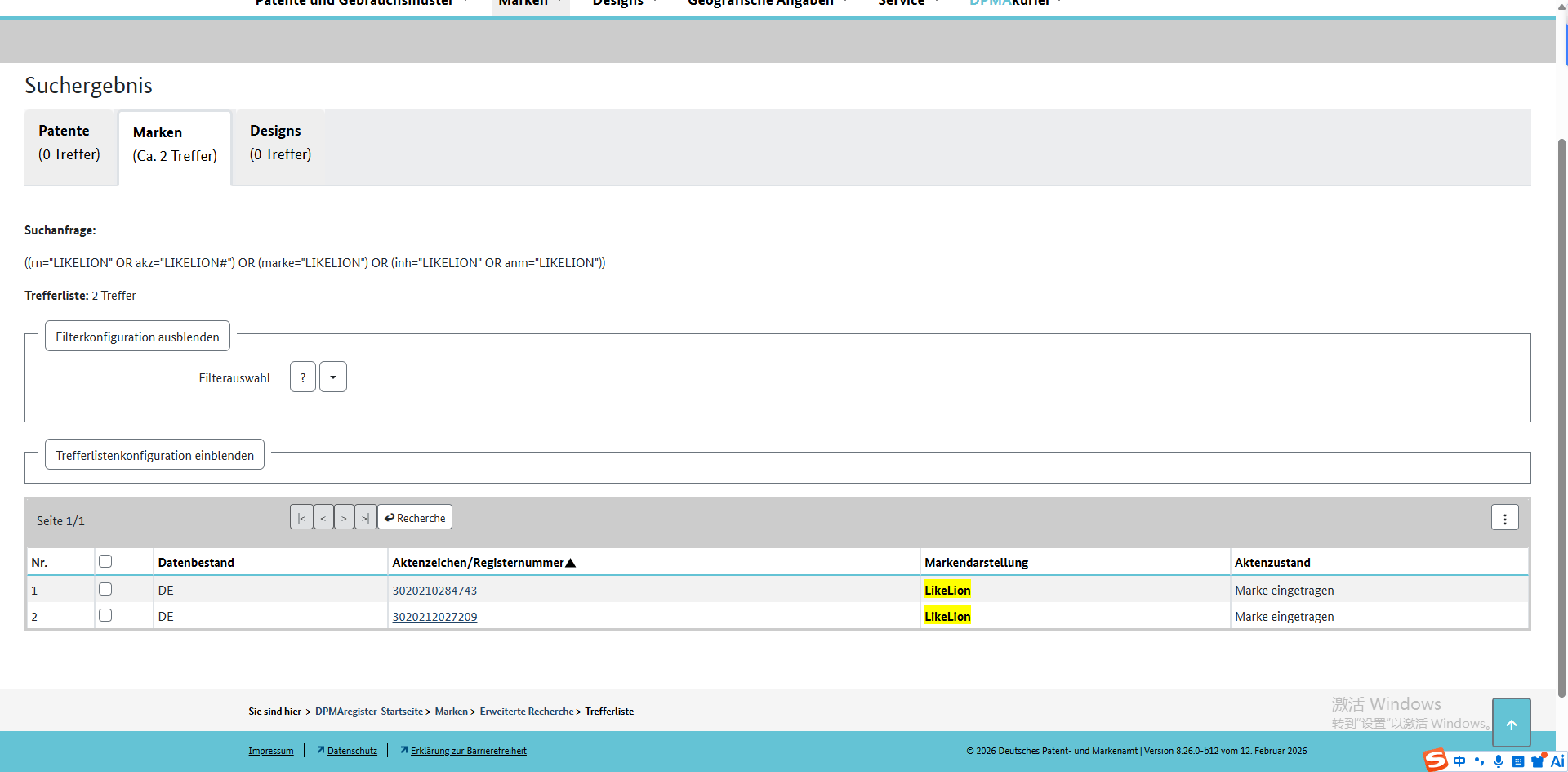The height and width of the screenshot is (772, 1568).
Task: Switch to the Designs results tab
Action: click(280, 143)
